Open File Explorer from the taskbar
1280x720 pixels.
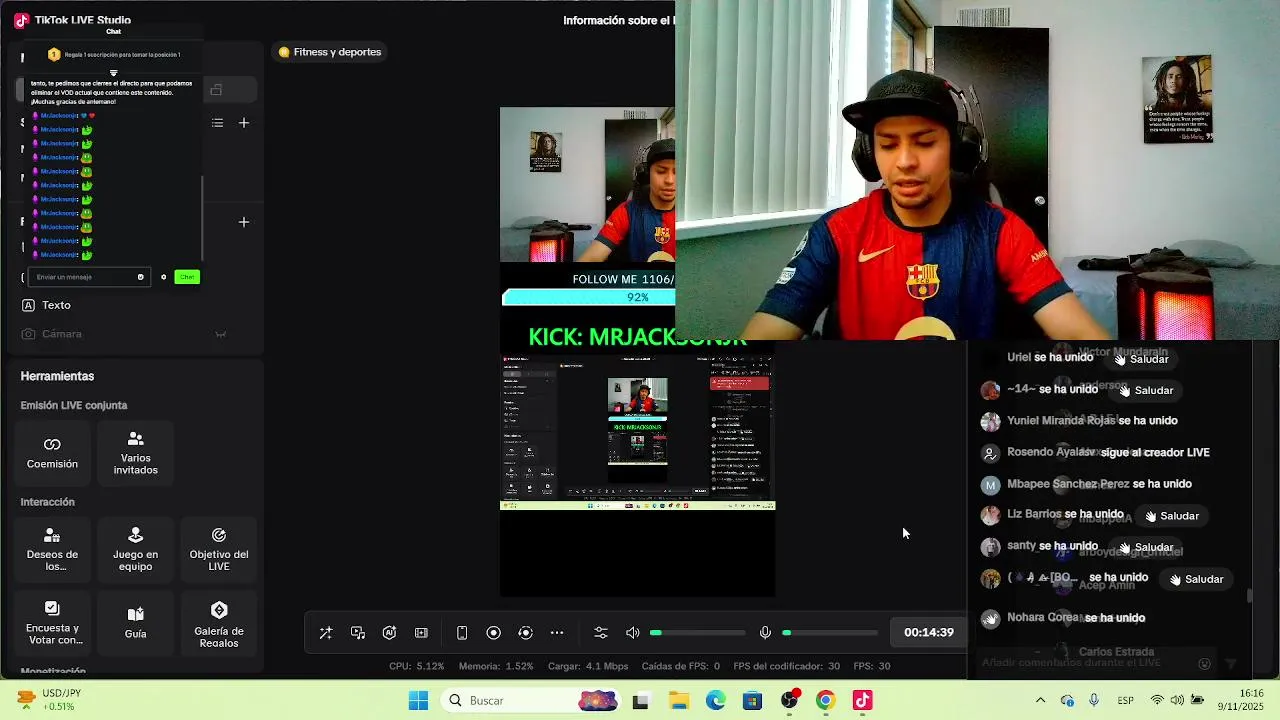click(x=678, y=701)
